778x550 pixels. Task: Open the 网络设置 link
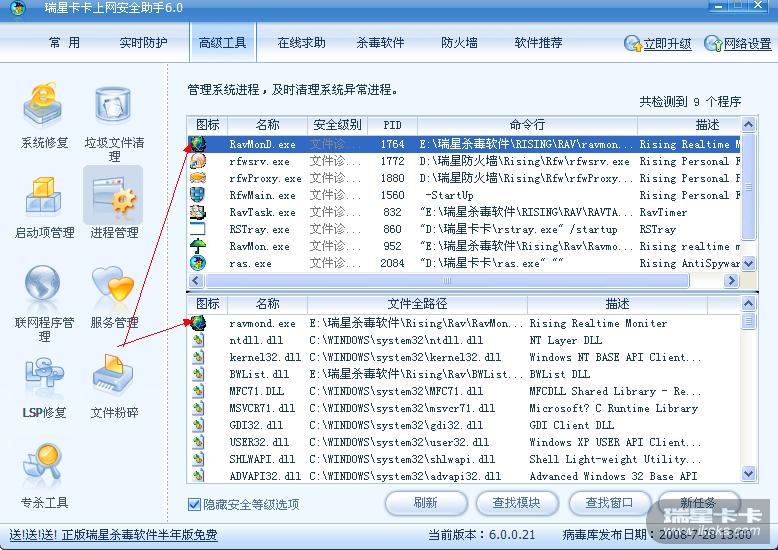(747, 44)
